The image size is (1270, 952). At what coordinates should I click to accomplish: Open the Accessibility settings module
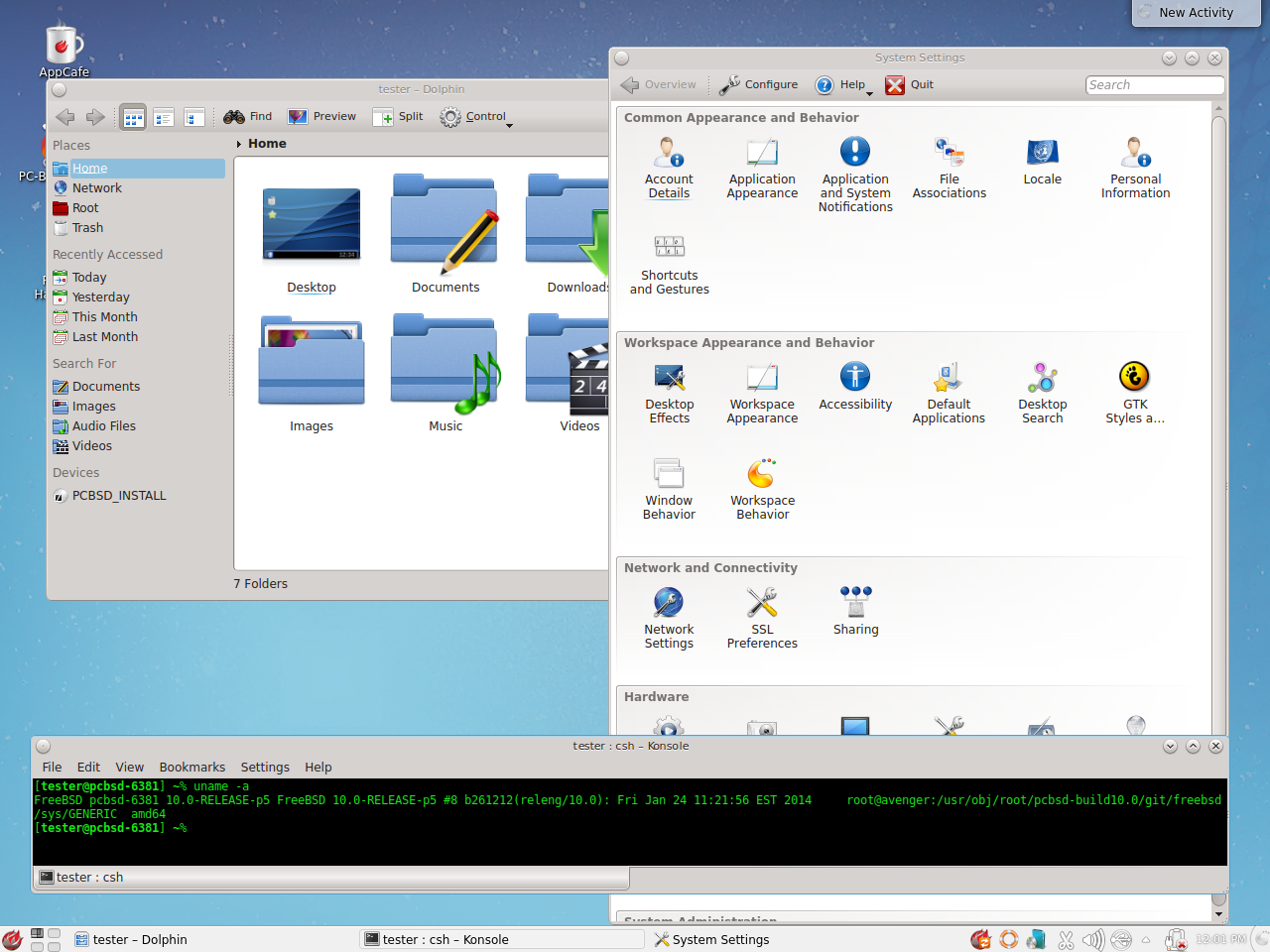tap(855, 387)
